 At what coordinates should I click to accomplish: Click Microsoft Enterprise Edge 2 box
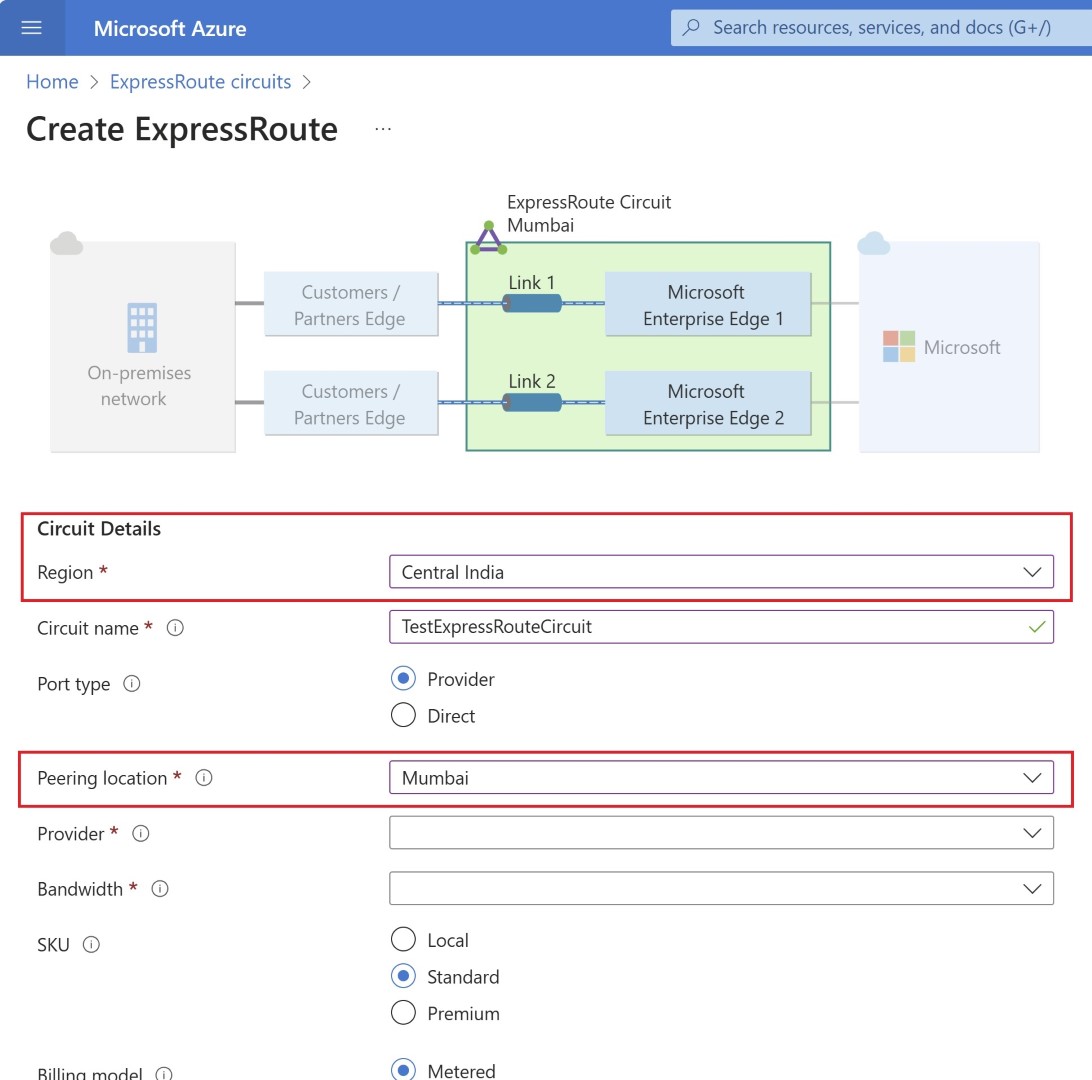click(708, 403)
